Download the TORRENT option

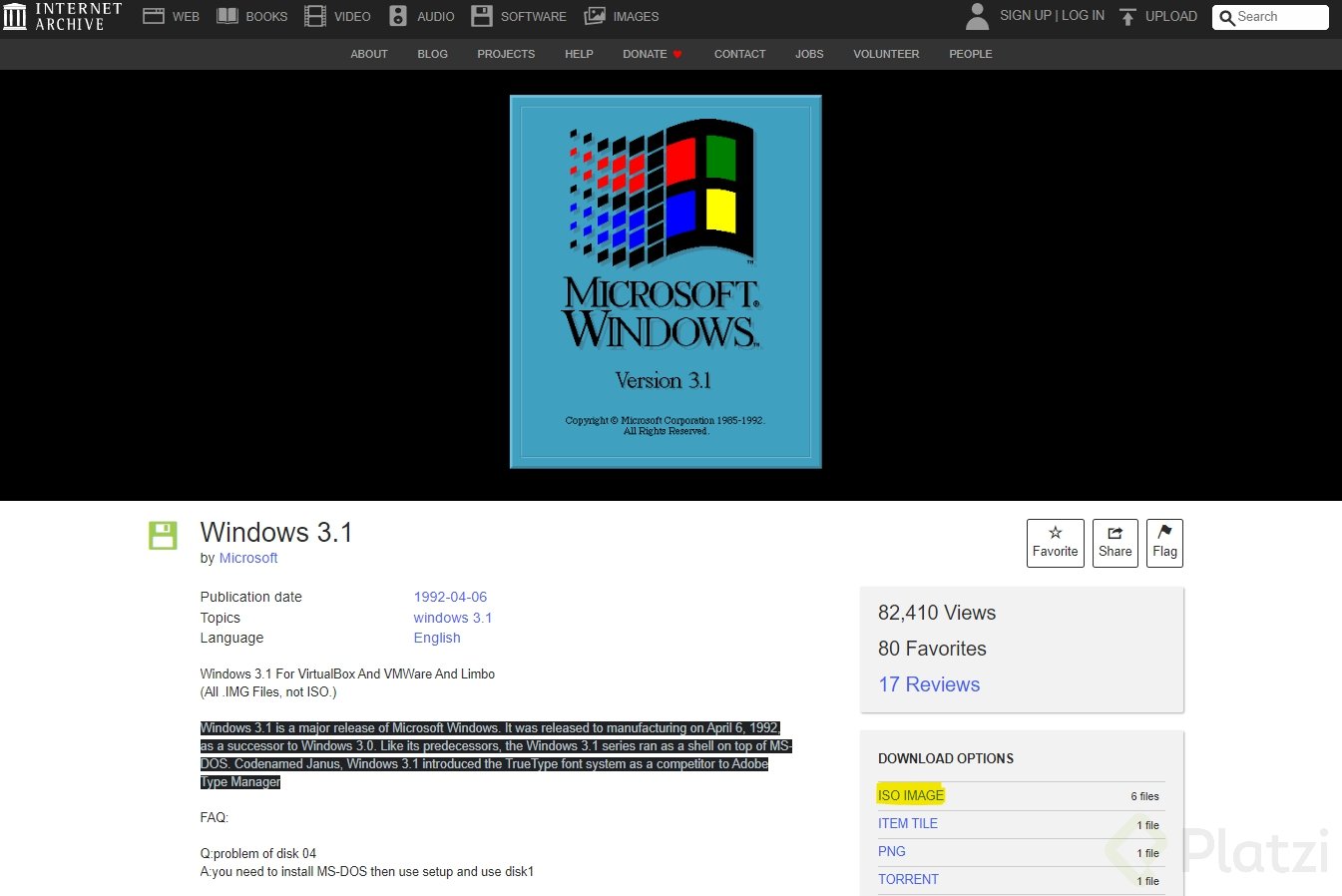908,879
